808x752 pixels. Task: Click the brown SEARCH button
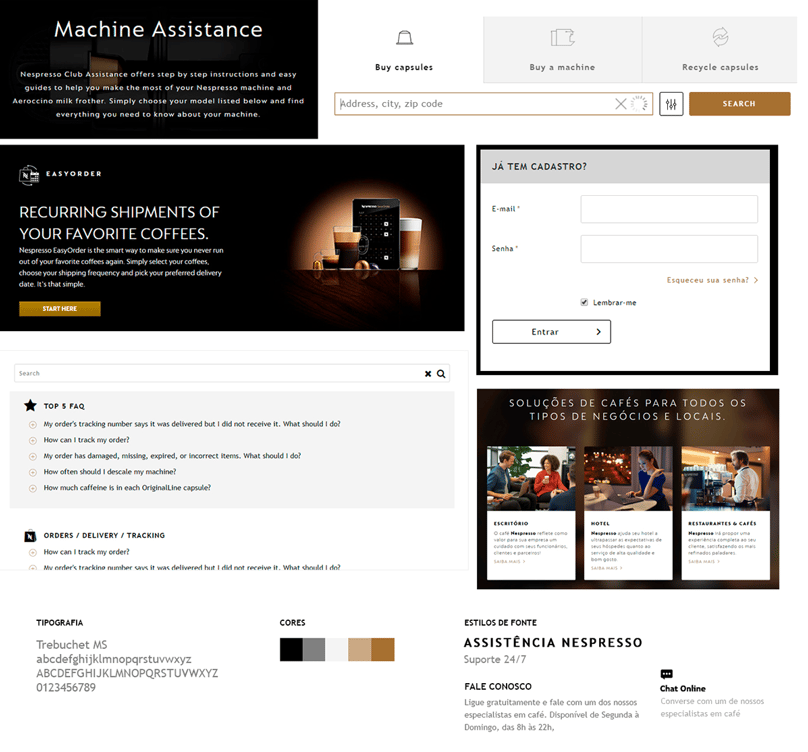(739, 104)
